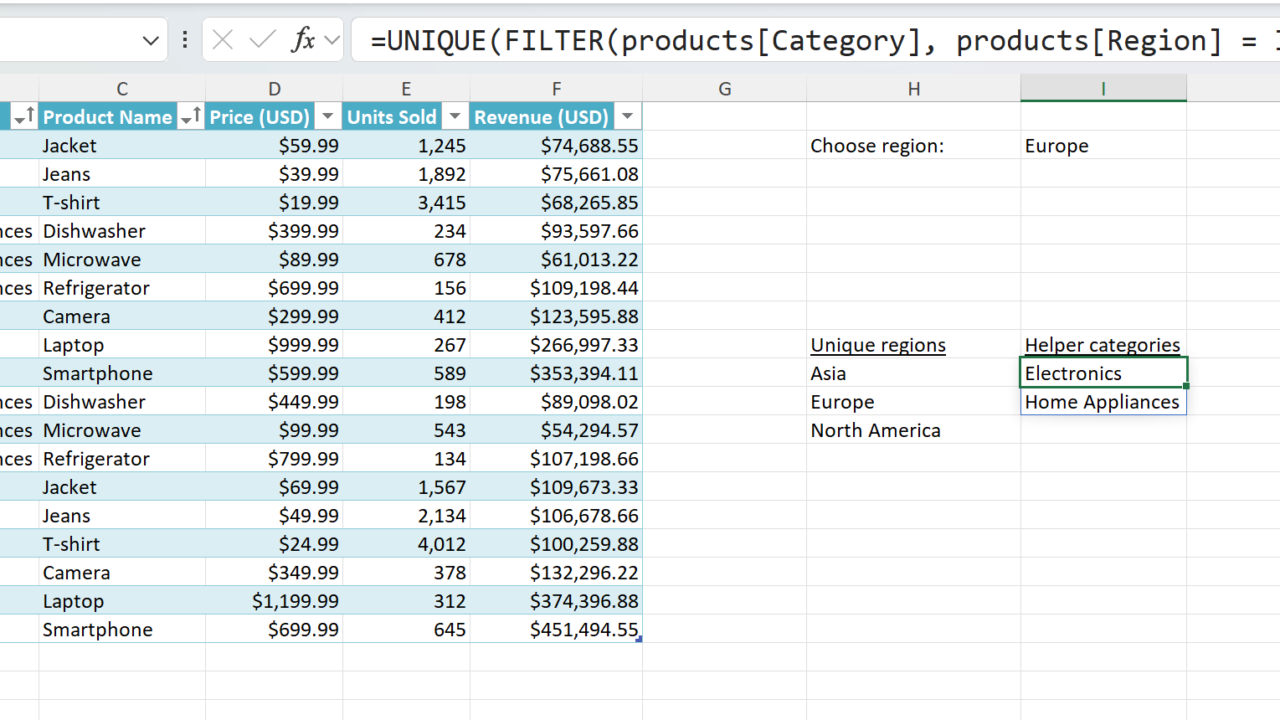Click the Cancel X icon in formula bar
1280x720 pixels.
click(x=223, y=40)
